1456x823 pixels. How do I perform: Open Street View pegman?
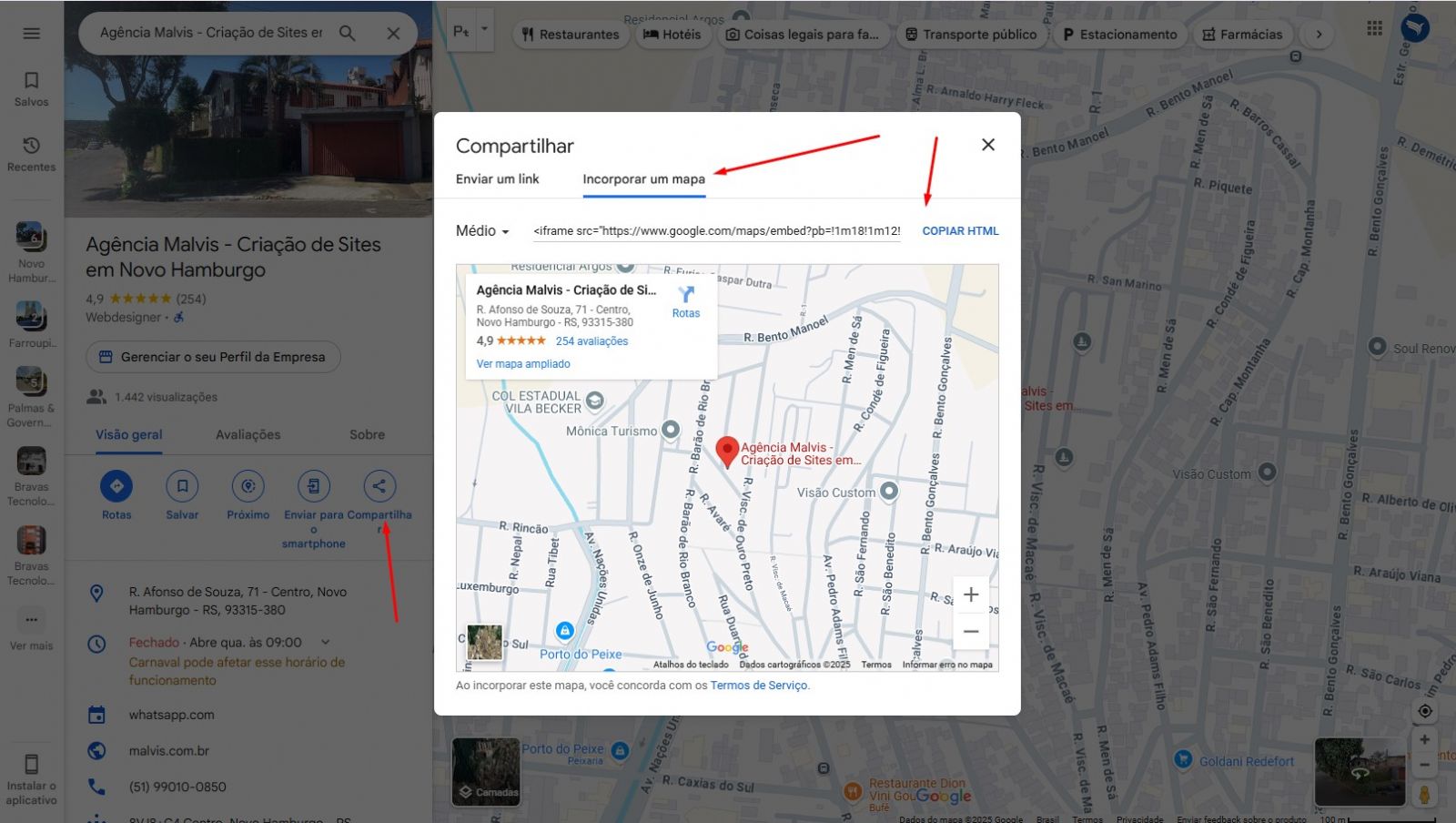pyautogui.click(x=1424, y=794)
